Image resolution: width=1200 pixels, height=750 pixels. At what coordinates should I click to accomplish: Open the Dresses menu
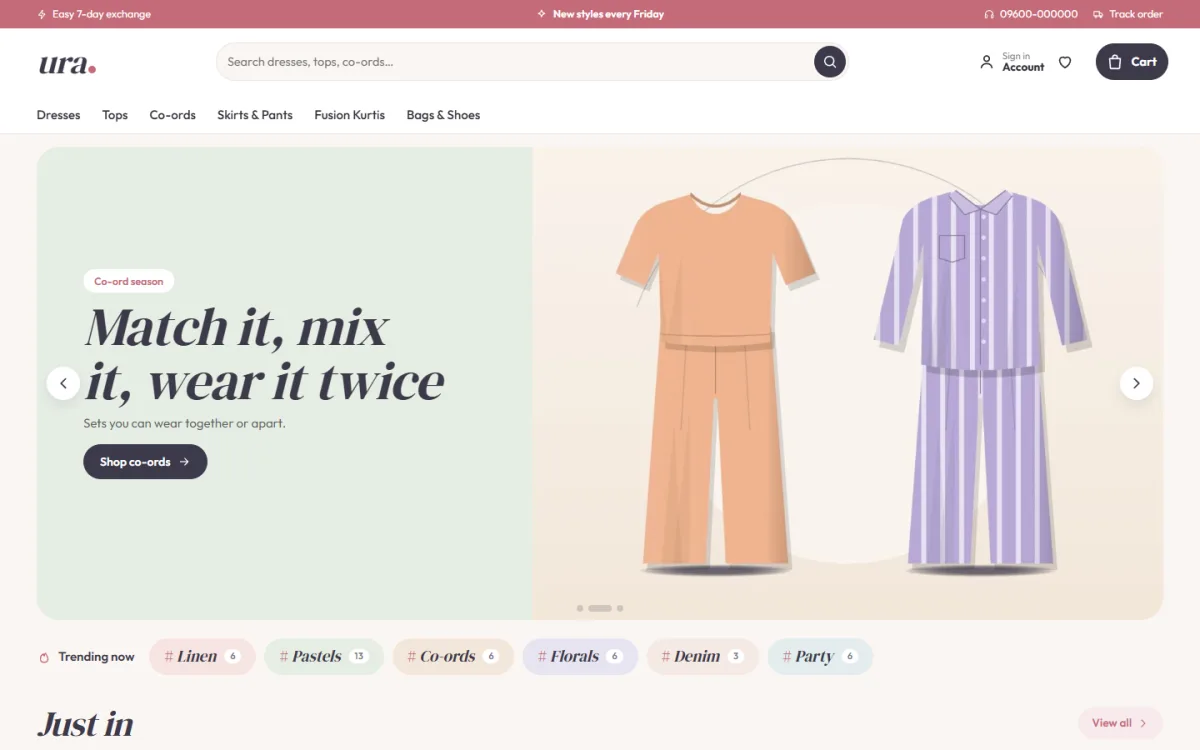[x=58, y=115]
